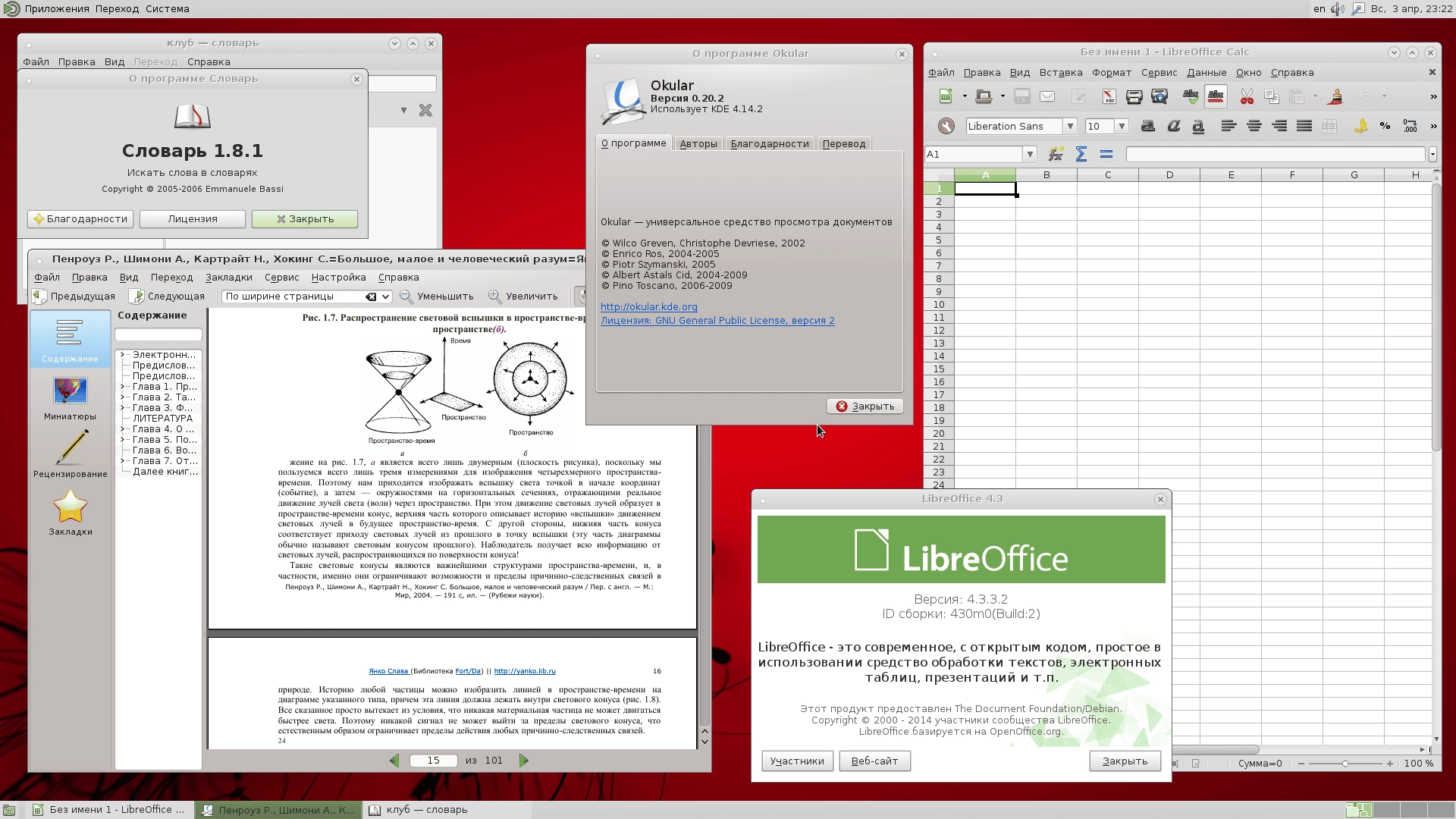Send document as e-mail envelope icon
Screen dimensions: 1456x819
pos(1047,96)
